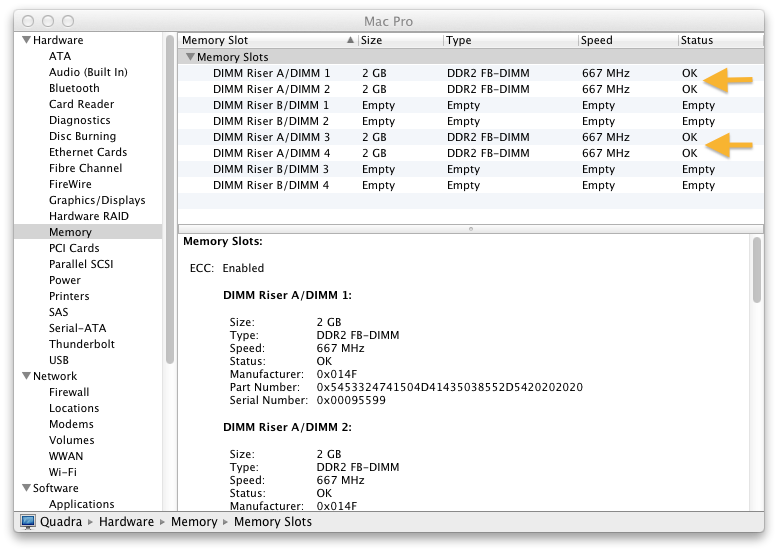Image resolution: width=778 pixels, height=552 pixels.
Task: Select DIMM Riser A/DIMM 4 row
Action: (470, 153)
